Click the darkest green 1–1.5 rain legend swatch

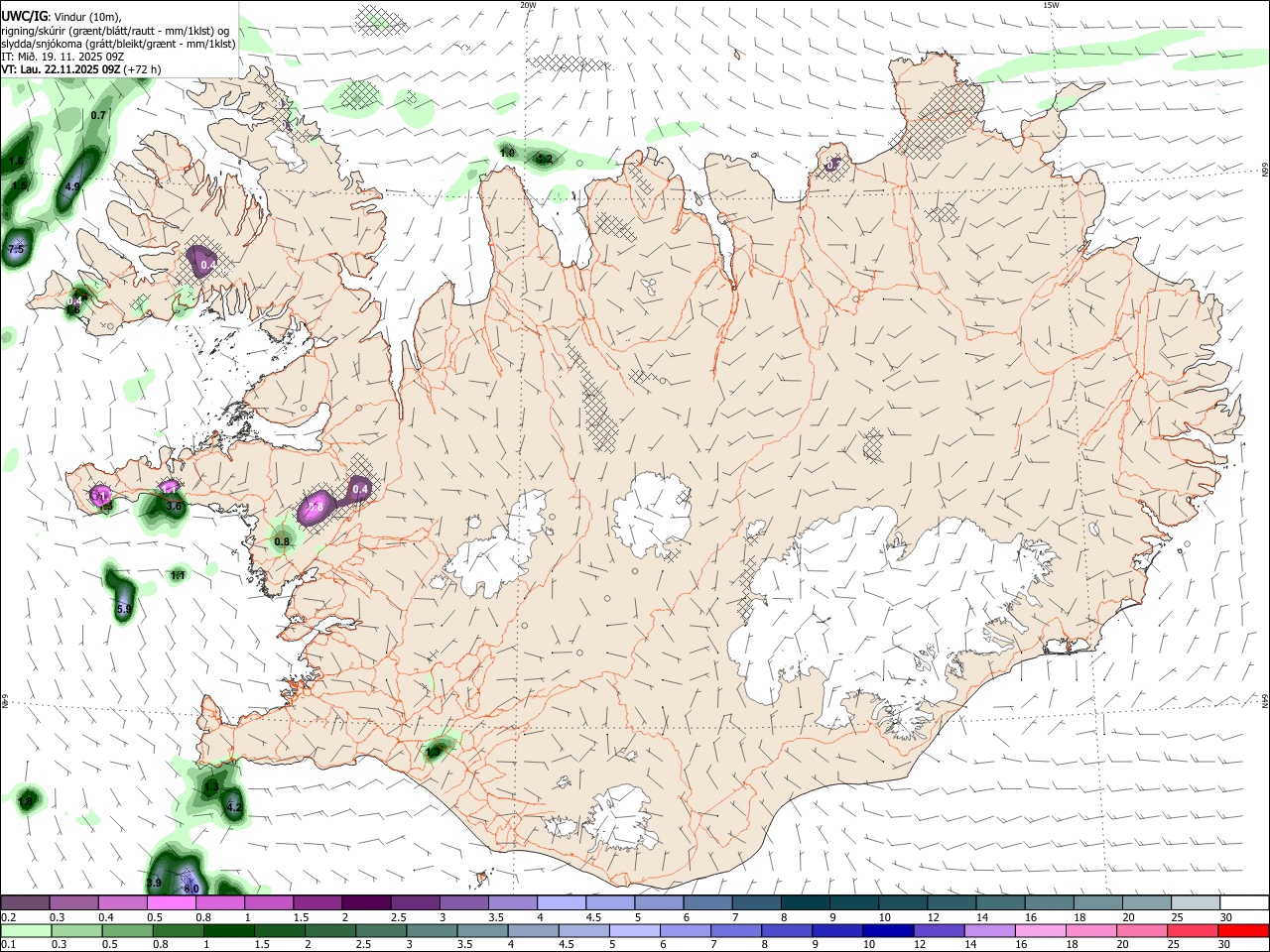[x=229, y=930]
